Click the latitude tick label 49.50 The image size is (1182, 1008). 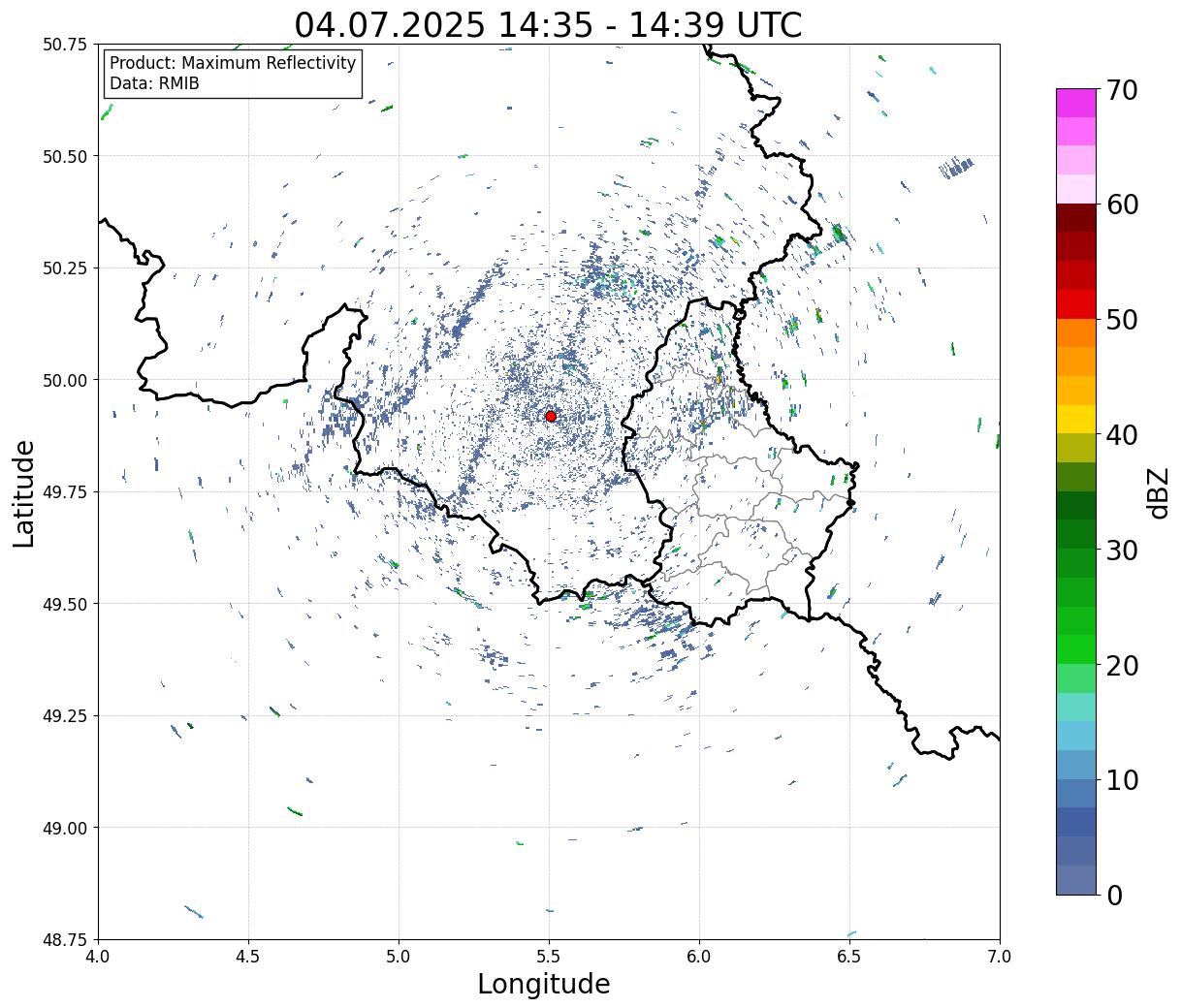65,604
